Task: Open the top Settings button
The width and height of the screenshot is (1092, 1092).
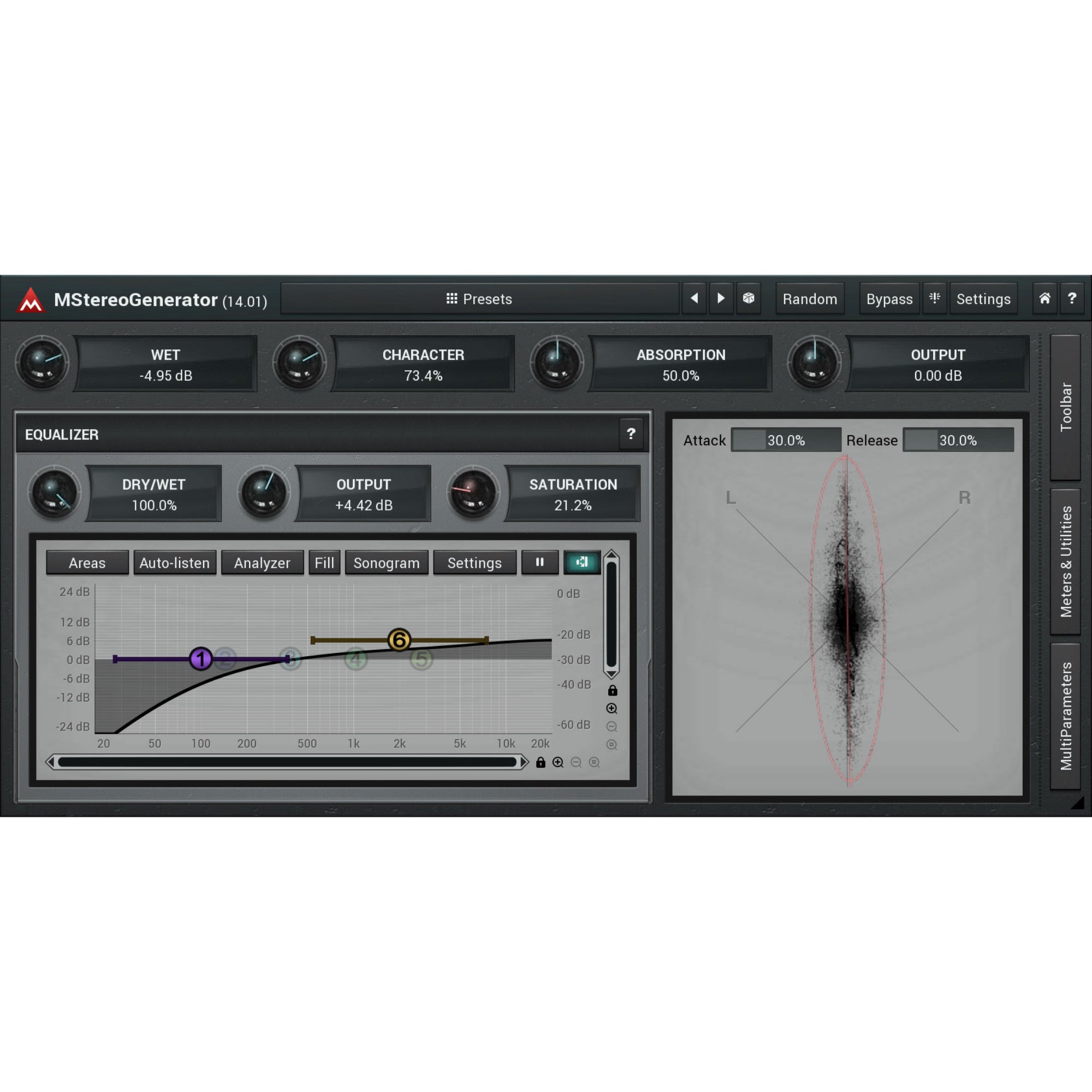Action: 983,299
